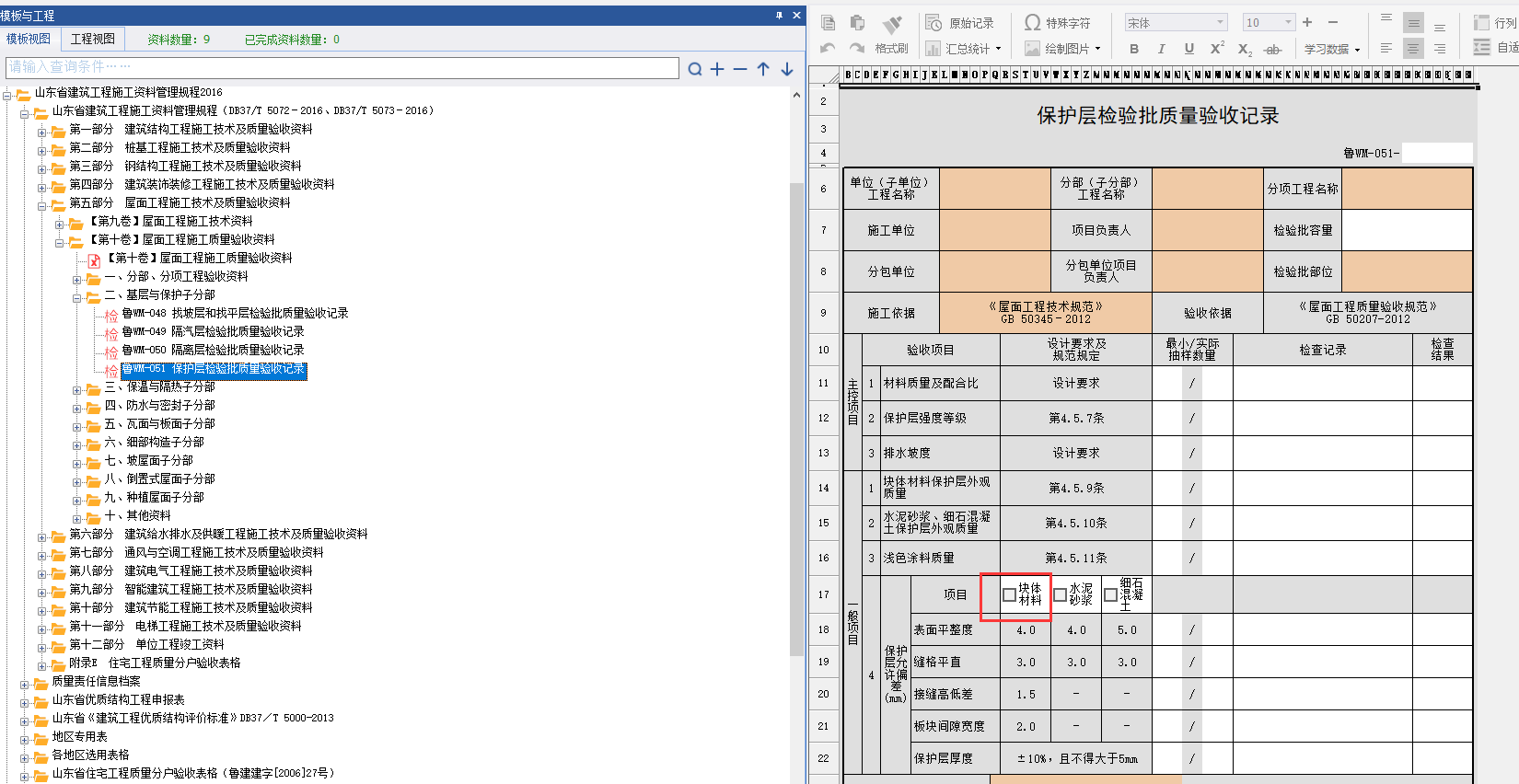Click the 行列 button
This screenshot has height=784, width=1519.
tap(1496, 22)
